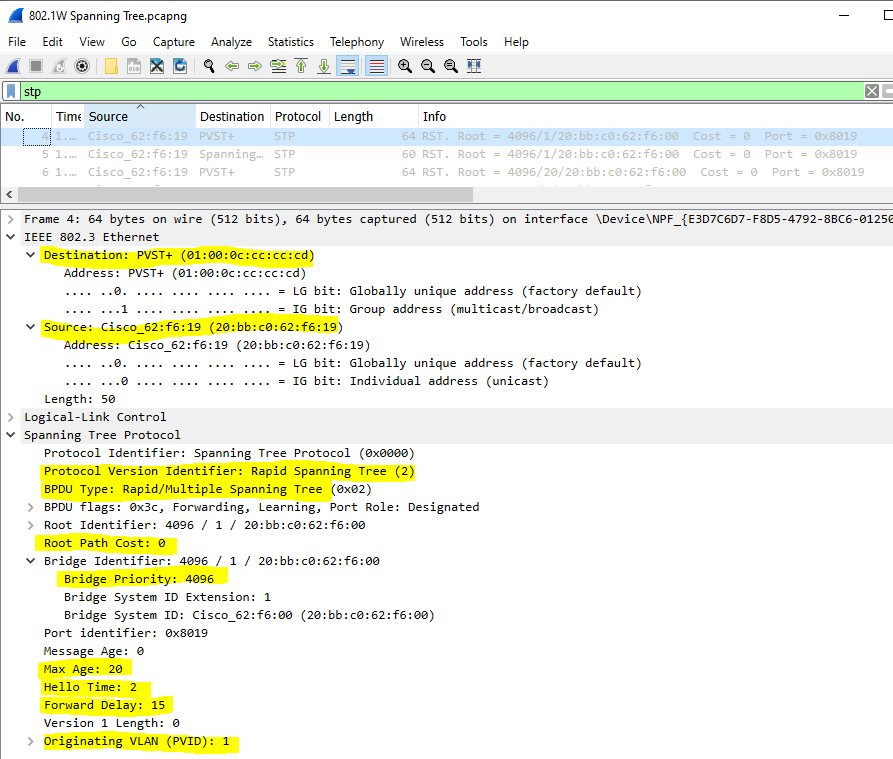Image resolution: width=893 pixels, height=759 pixels.
Task: Open the Edit menu
Action: [52, 42]
